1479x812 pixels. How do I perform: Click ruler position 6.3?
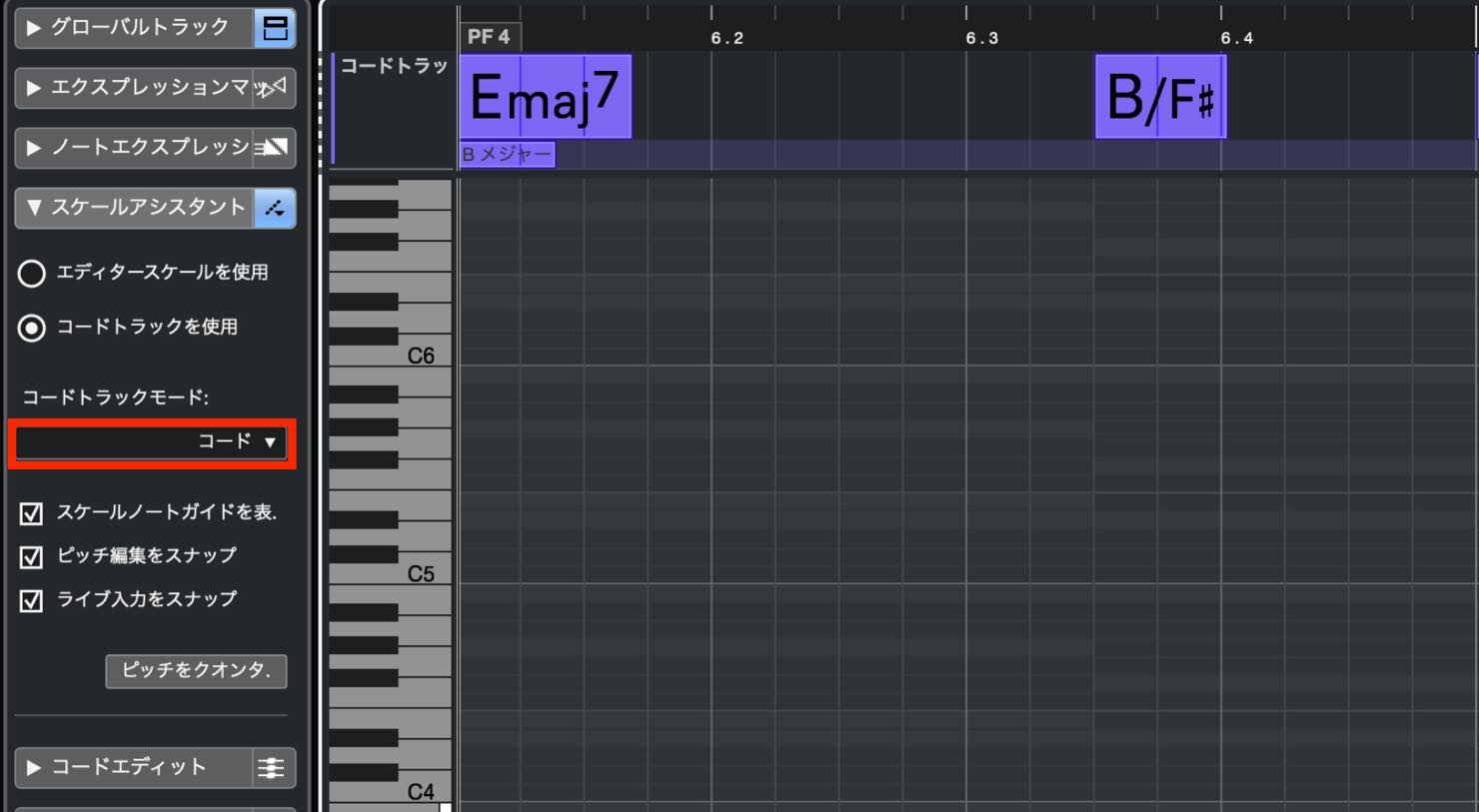coord(981,38)
